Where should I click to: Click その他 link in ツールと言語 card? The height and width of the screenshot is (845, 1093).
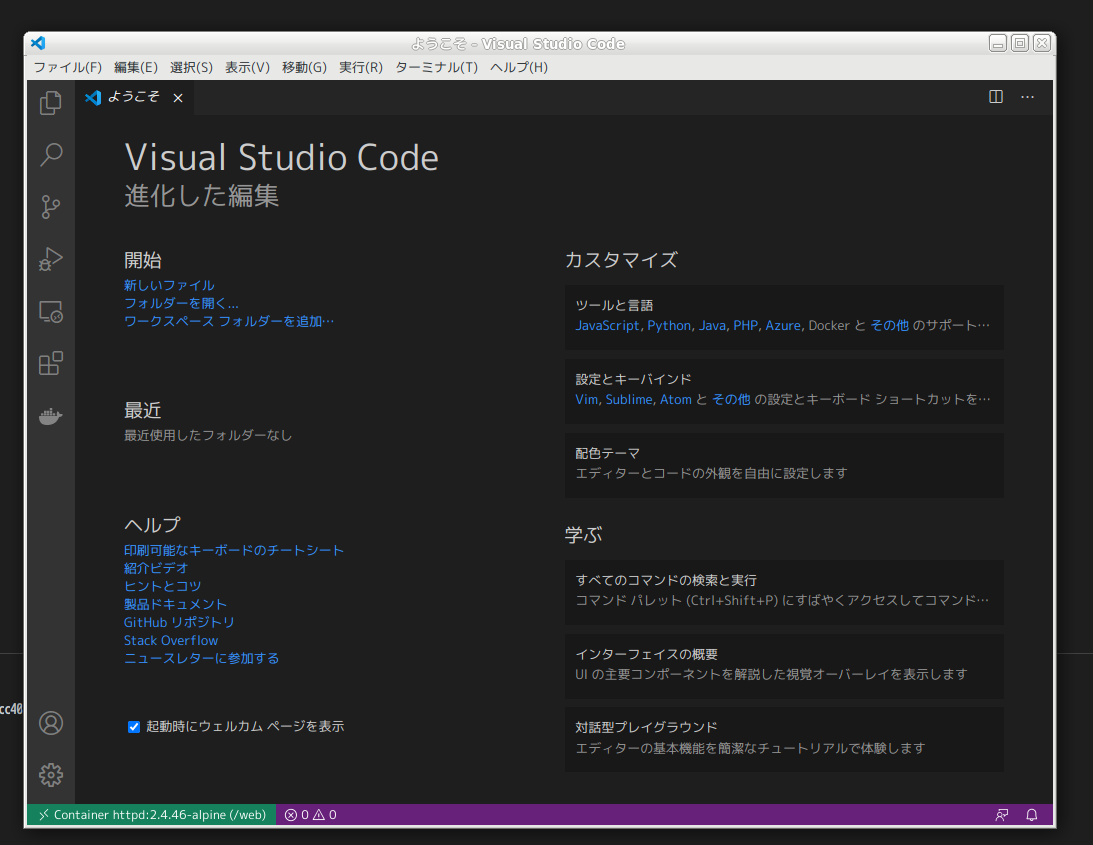(889, 326)
